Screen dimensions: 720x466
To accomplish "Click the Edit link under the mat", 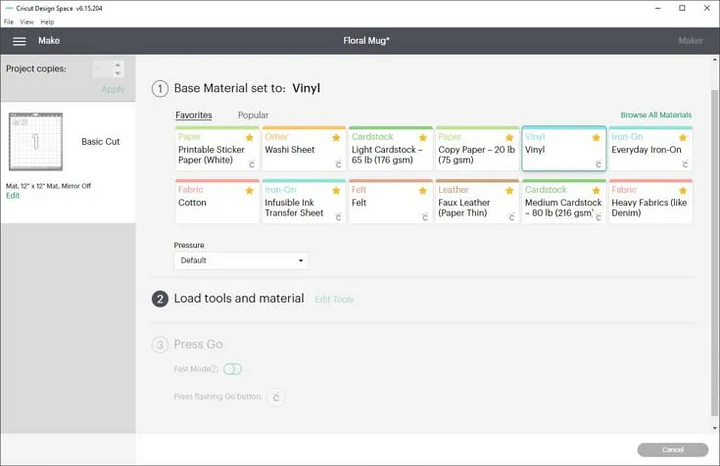I will pos(13,196).
